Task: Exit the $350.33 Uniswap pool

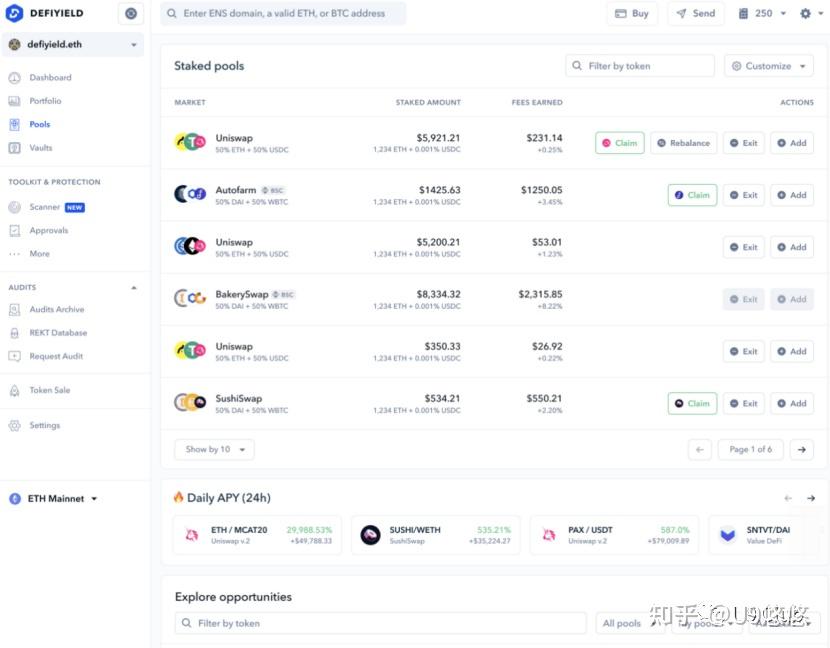Action: [x=744, y=352]
